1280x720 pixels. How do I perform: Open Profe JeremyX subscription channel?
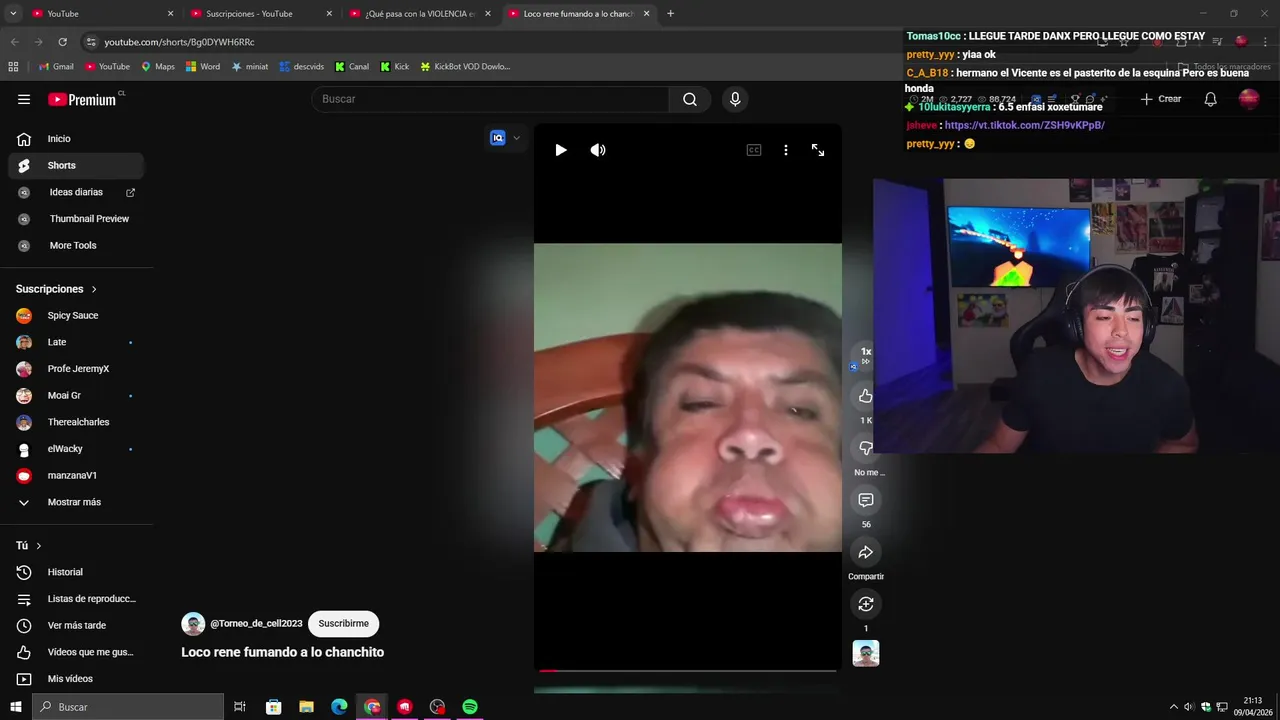(76, 369)
